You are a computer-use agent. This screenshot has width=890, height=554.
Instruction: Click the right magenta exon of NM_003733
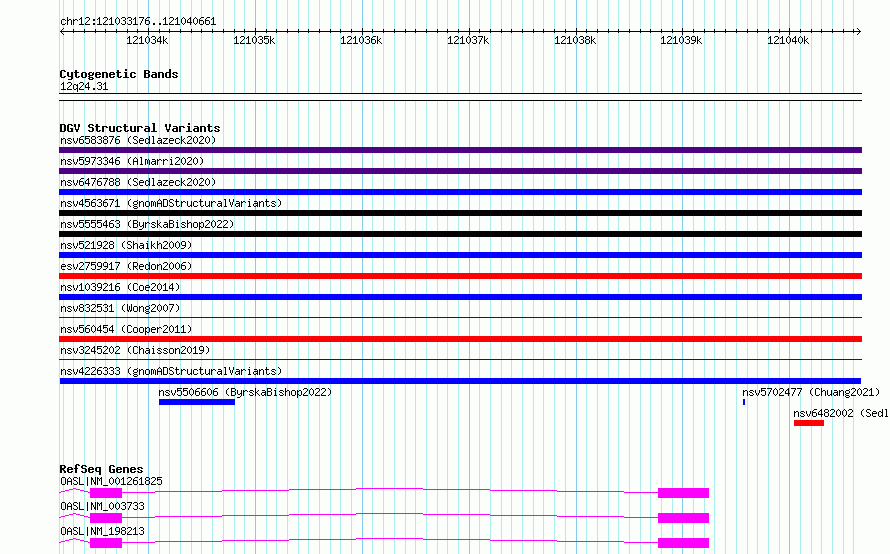point(683,518)
